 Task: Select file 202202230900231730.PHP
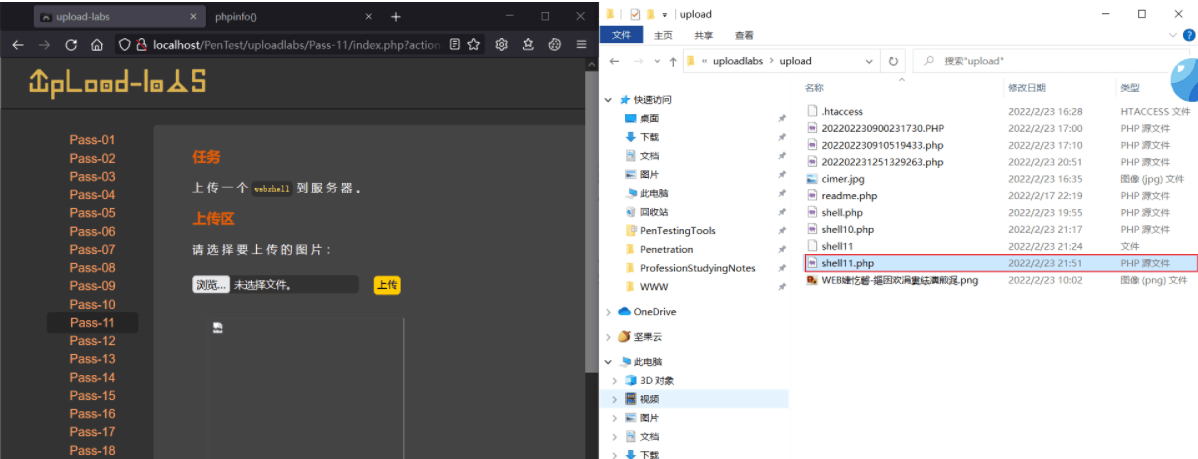coord(882,128)
